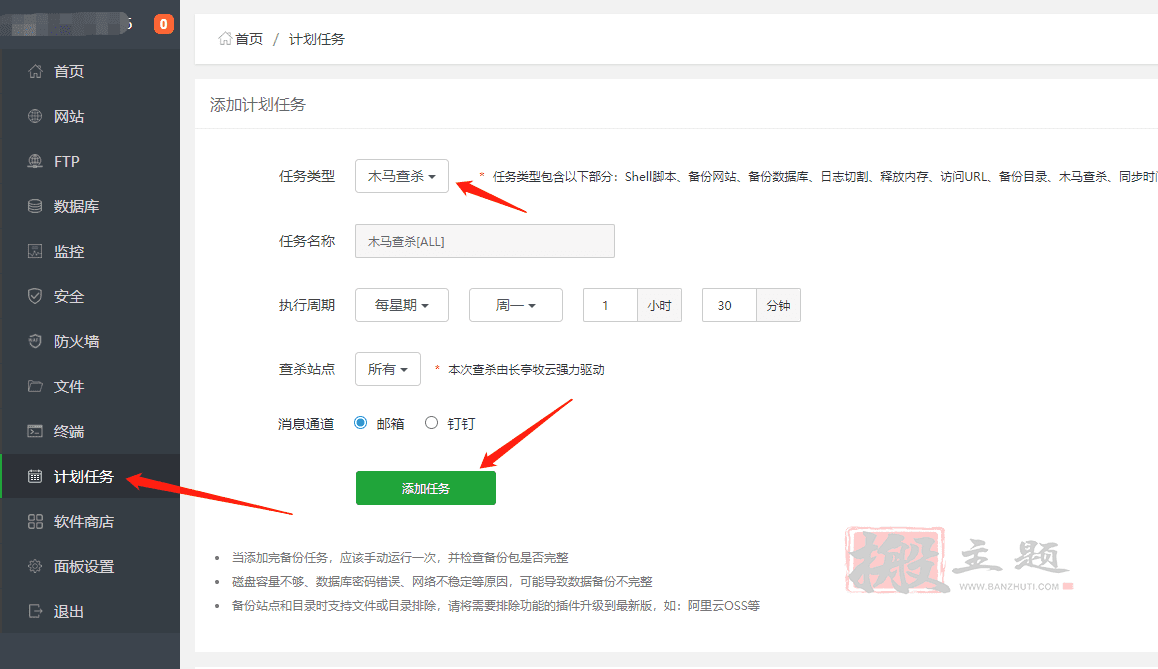Click the firewall icon for 防火墙

[35, 341]
